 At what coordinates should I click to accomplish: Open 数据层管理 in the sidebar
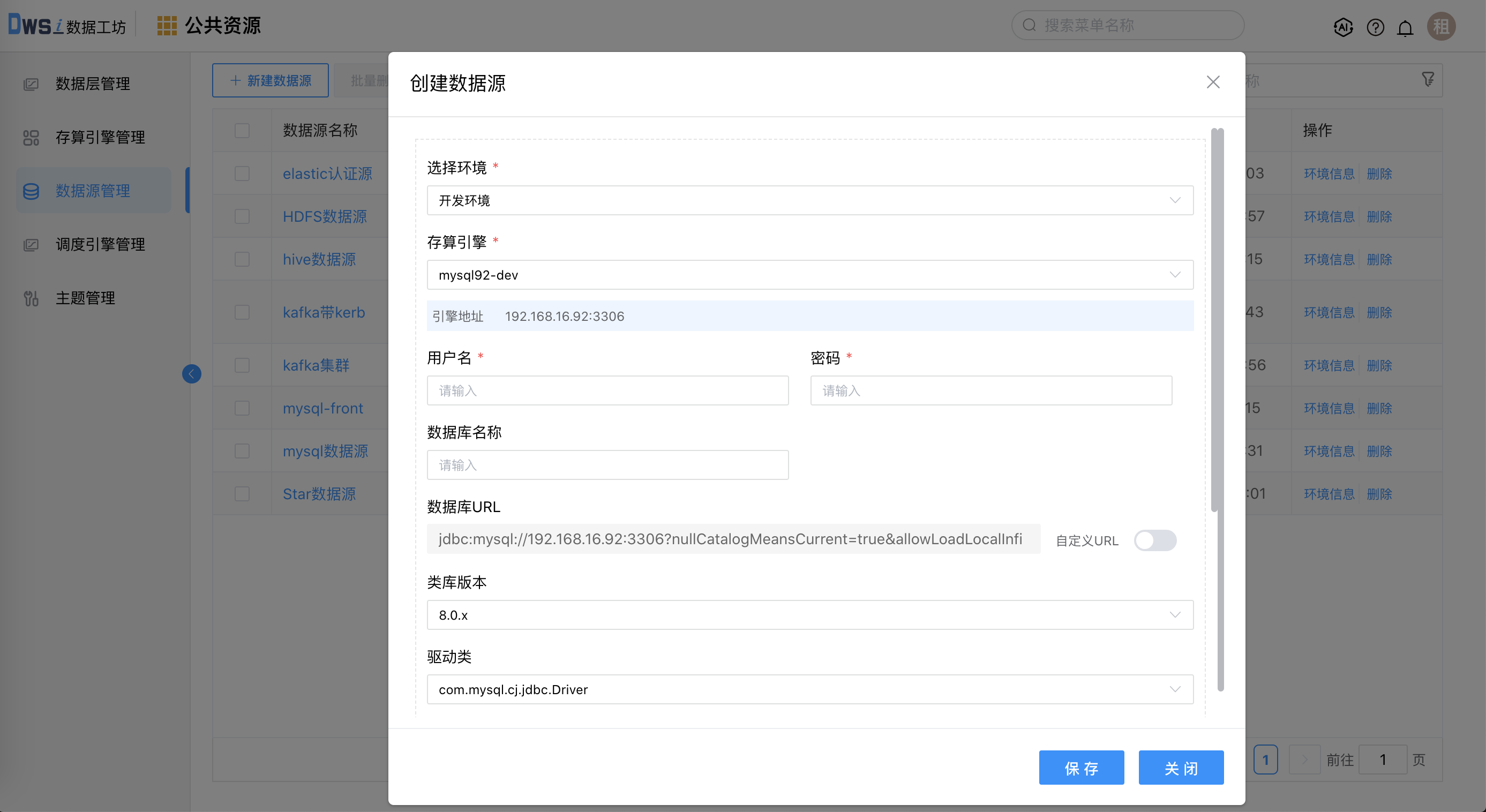click(92, 84)
